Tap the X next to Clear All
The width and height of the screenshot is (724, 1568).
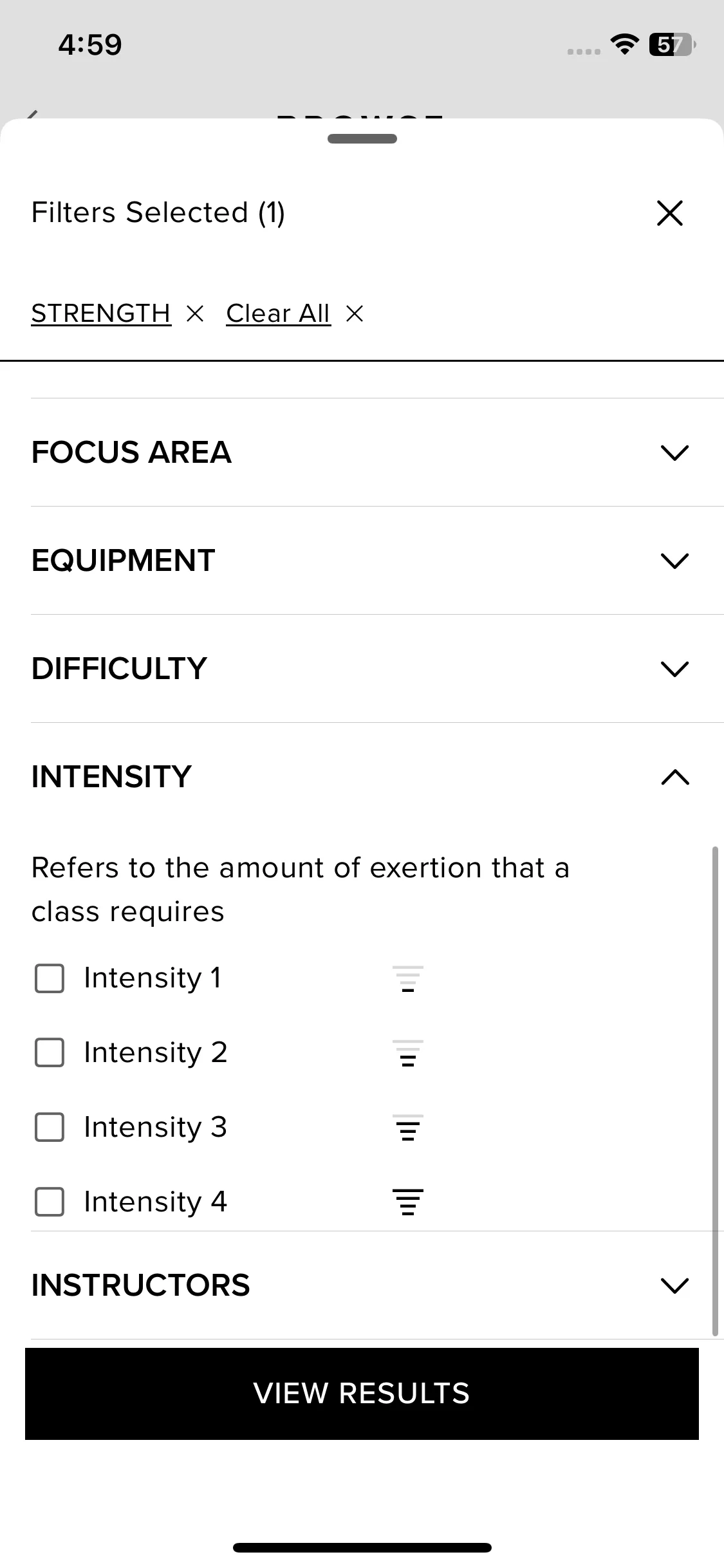tap(355, 314)
